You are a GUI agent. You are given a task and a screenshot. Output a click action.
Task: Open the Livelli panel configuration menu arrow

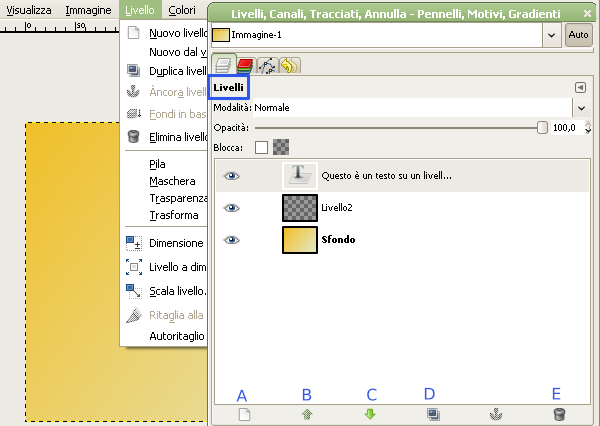[x=579, y=87]
